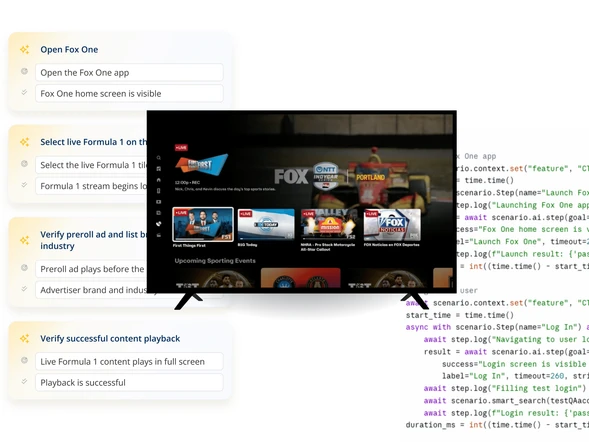Click the sparkle icon beside Open Fox One

[x=24, y=49]
